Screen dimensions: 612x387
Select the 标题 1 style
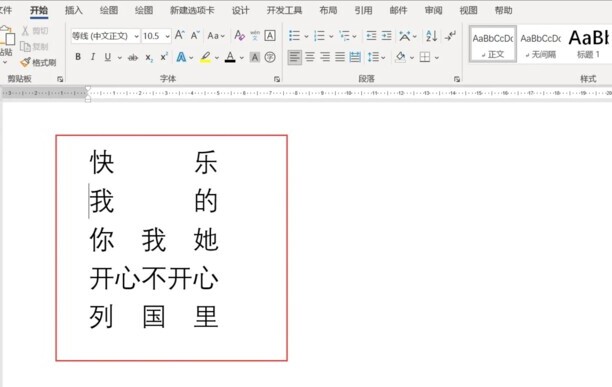588,44
